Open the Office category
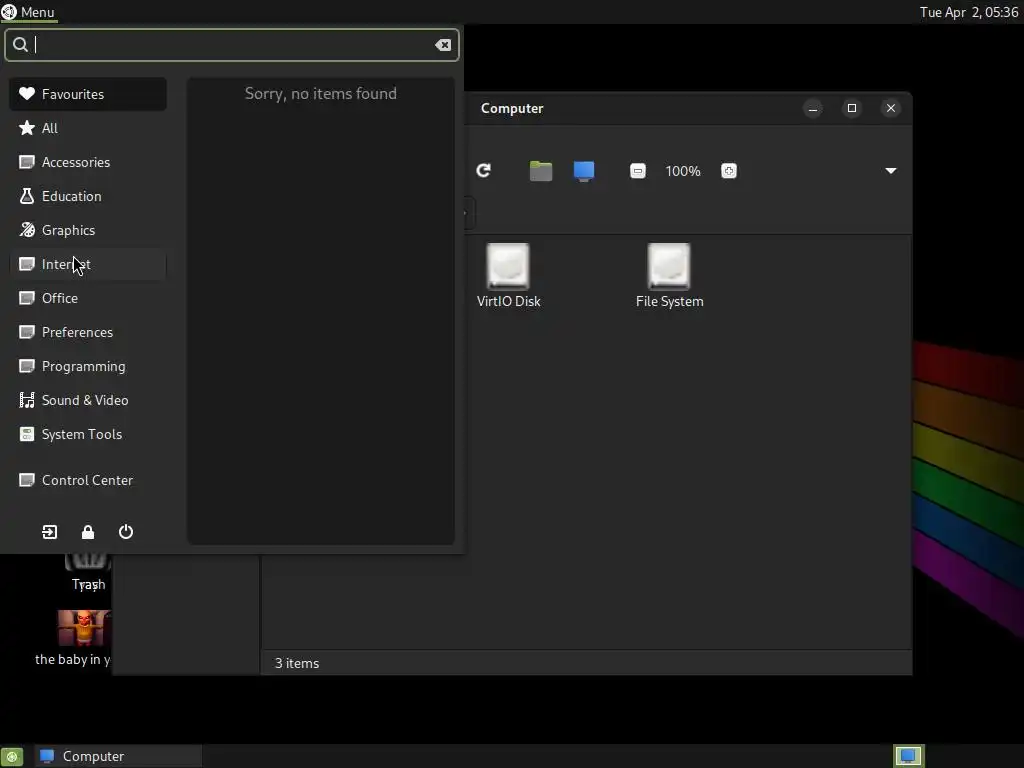The width and height of the screenshot is (1024, 768). pos(88,298)
